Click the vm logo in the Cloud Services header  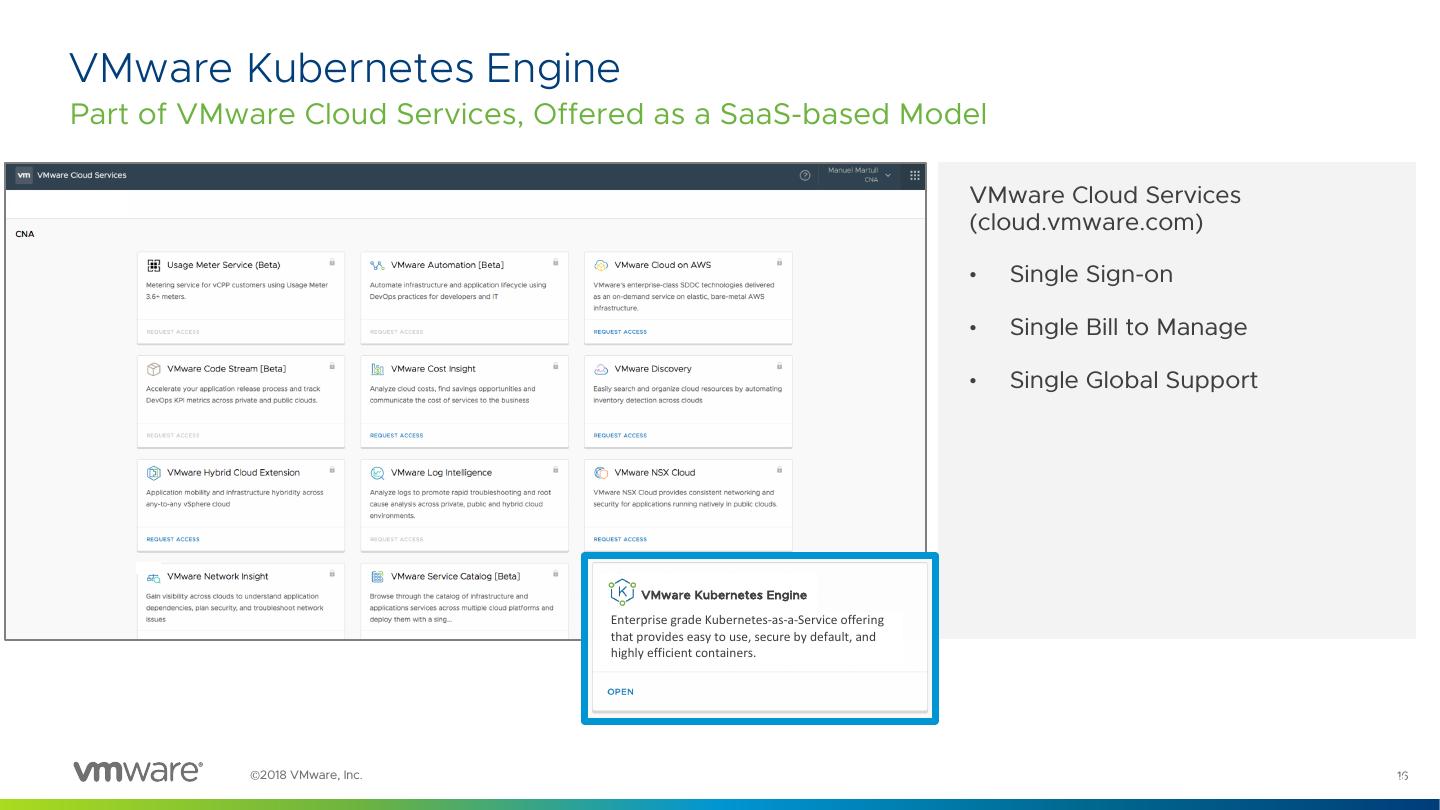point(24,175)
